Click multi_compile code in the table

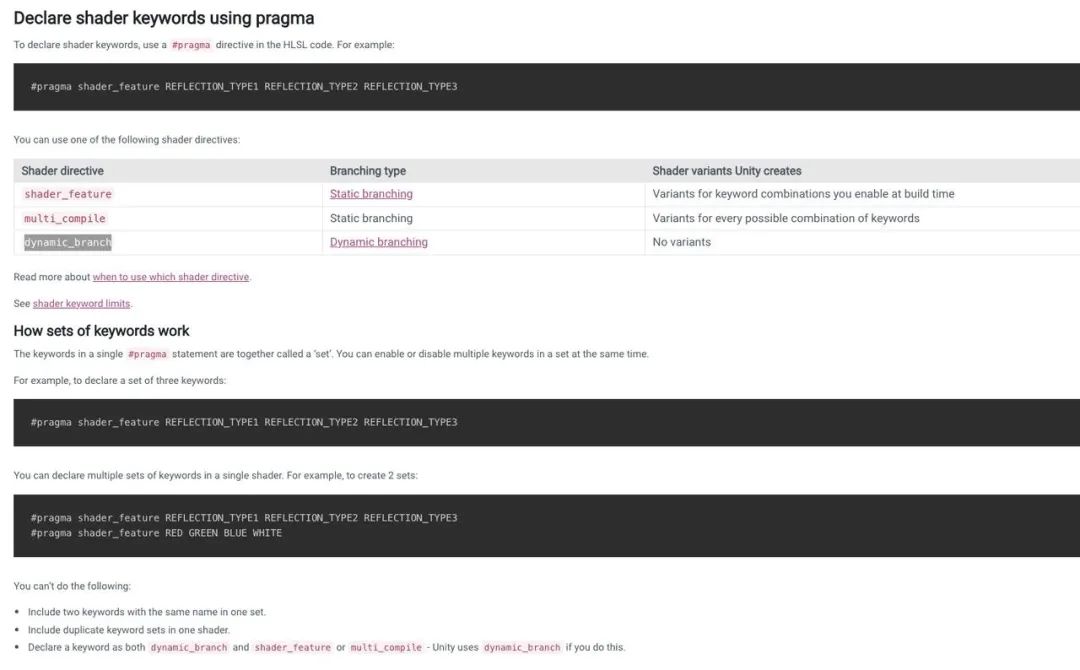[x=65, y=218]
